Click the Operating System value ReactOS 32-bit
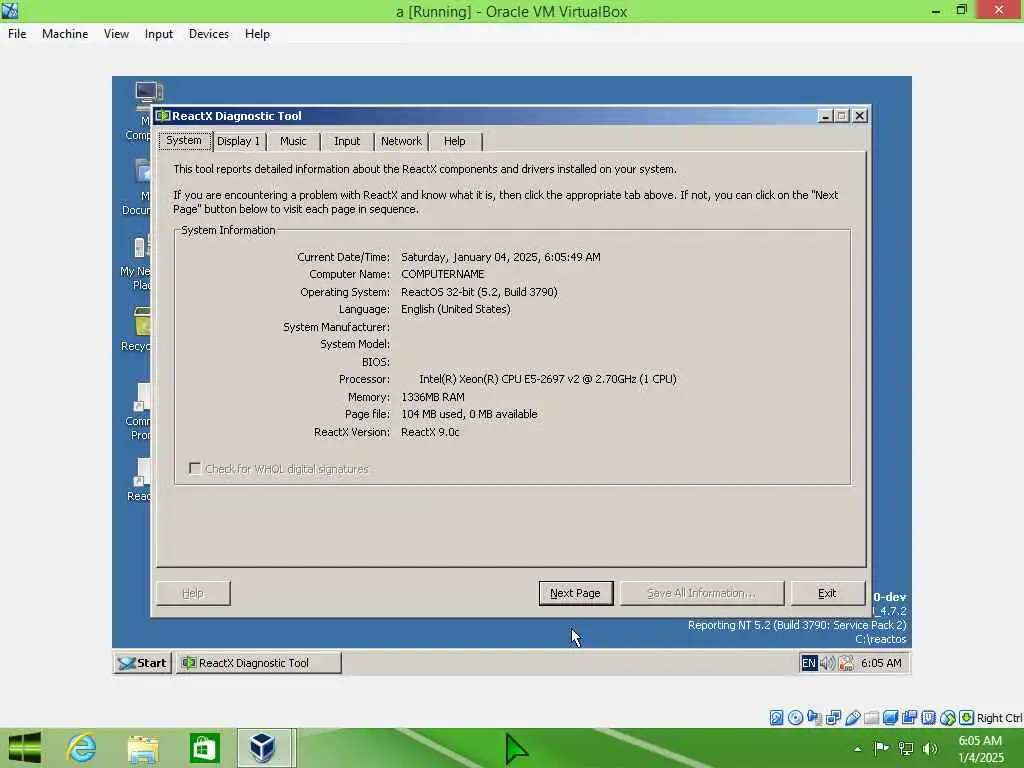 (479, 292)
